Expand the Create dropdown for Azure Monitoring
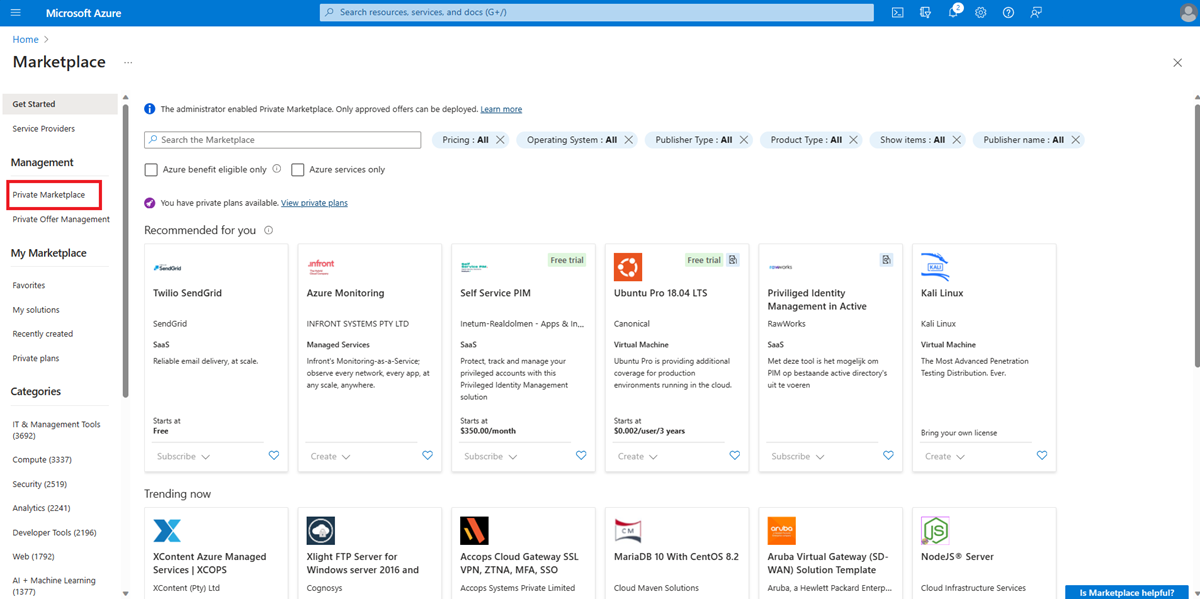 coord(330,456)
